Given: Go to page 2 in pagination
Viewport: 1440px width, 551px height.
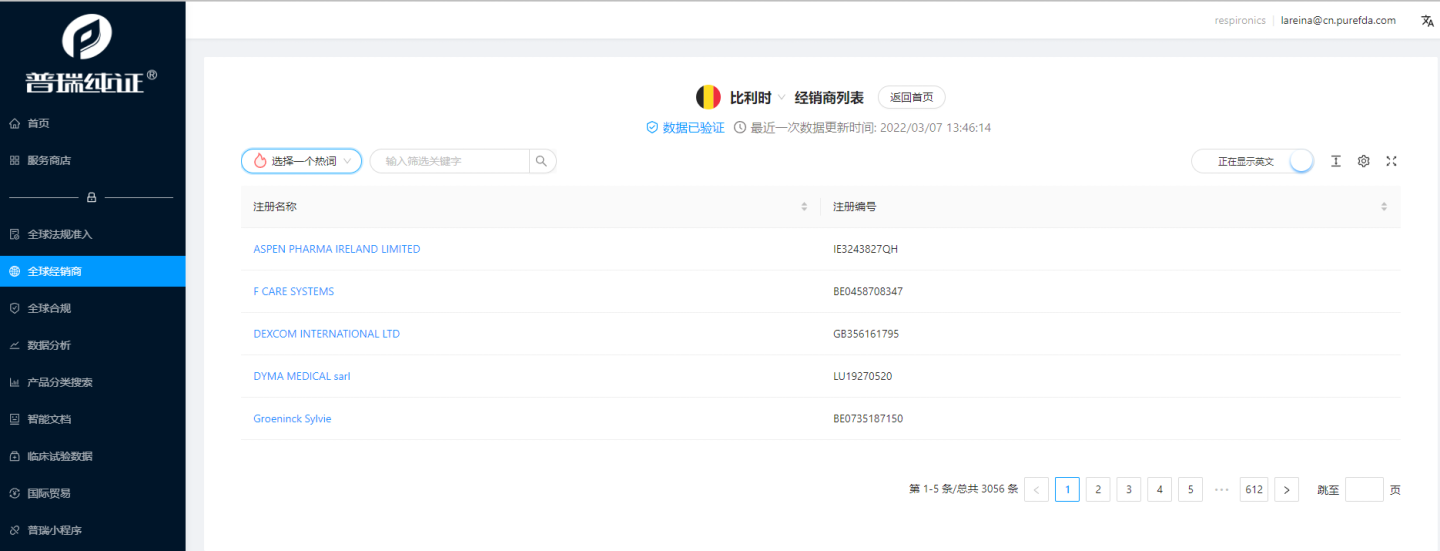Looking at the screenshot, I should 1098,489.
